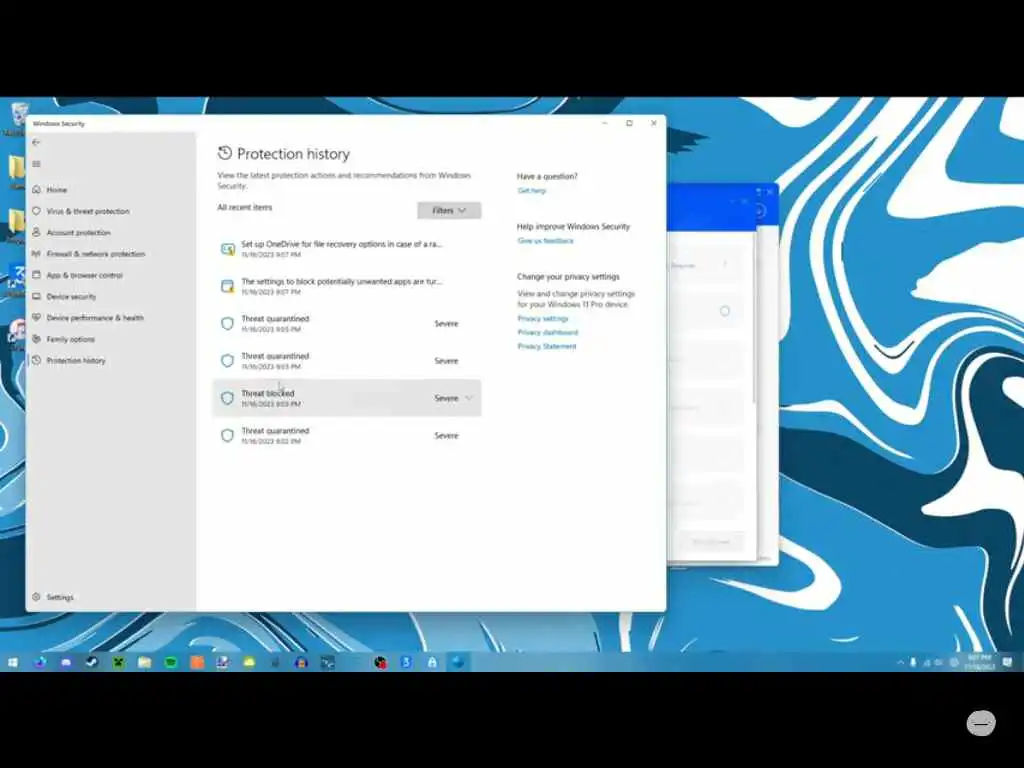The image size is (1024, 768).
Task: Expand the Threat blocked entry chevron
Action: pos(469,398)
